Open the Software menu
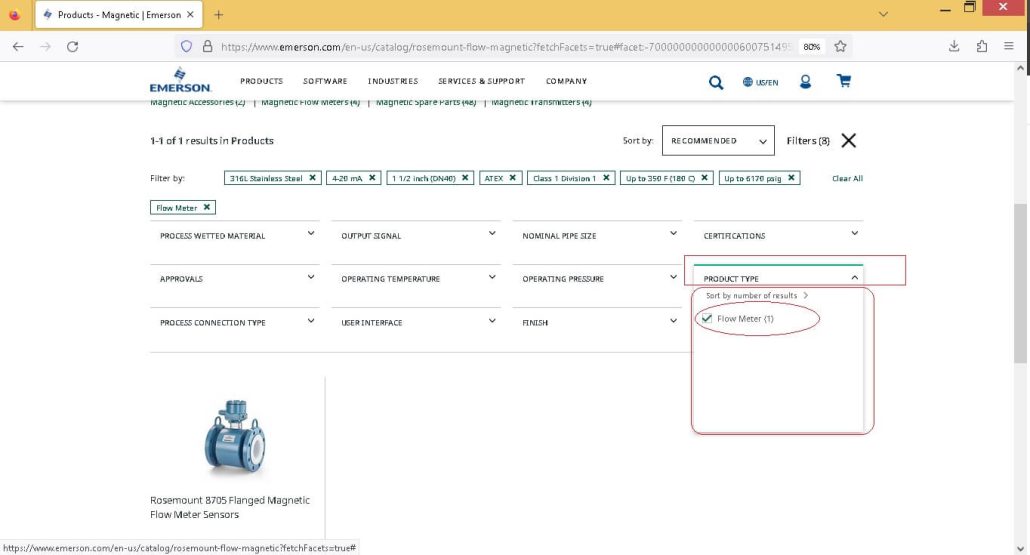Image resolution: width=1030 pixels, height=555 pixels. [x=325, y=81]
